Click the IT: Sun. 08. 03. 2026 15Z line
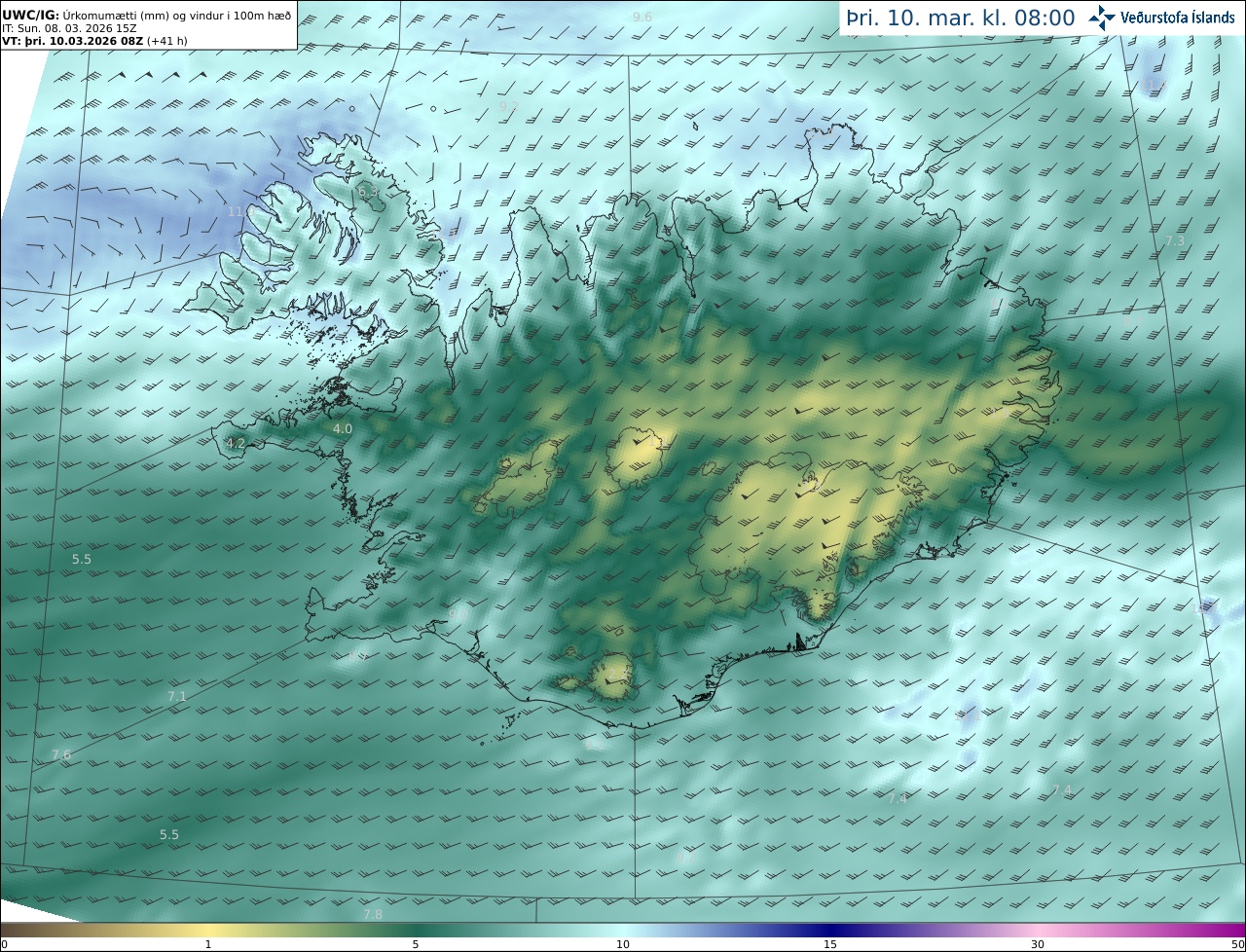This screenshot has width=1246, height=952. click(x=69, y=28)
